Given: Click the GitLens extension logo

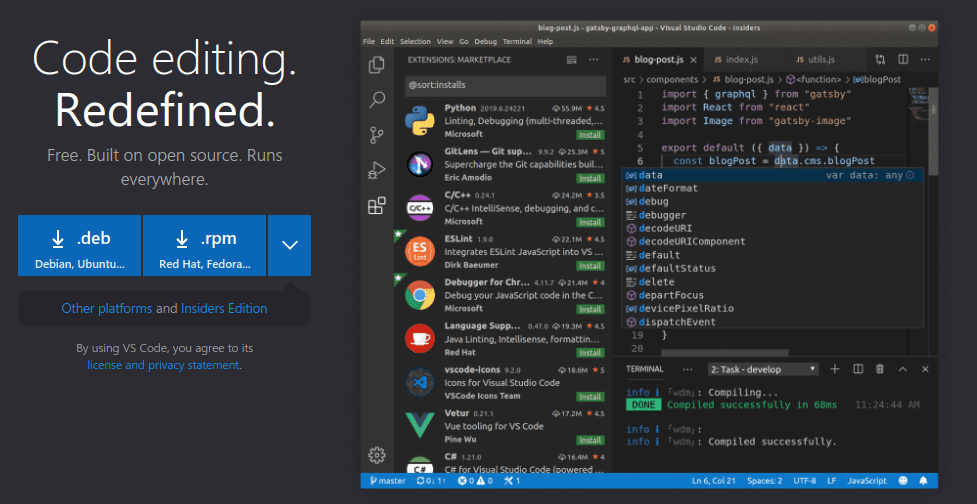Looking at the screenshot, I should point(419,164).
